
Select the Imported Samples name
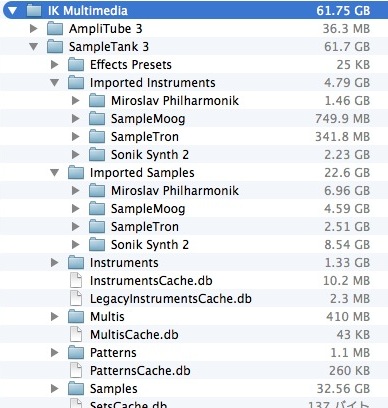point(142,173)
